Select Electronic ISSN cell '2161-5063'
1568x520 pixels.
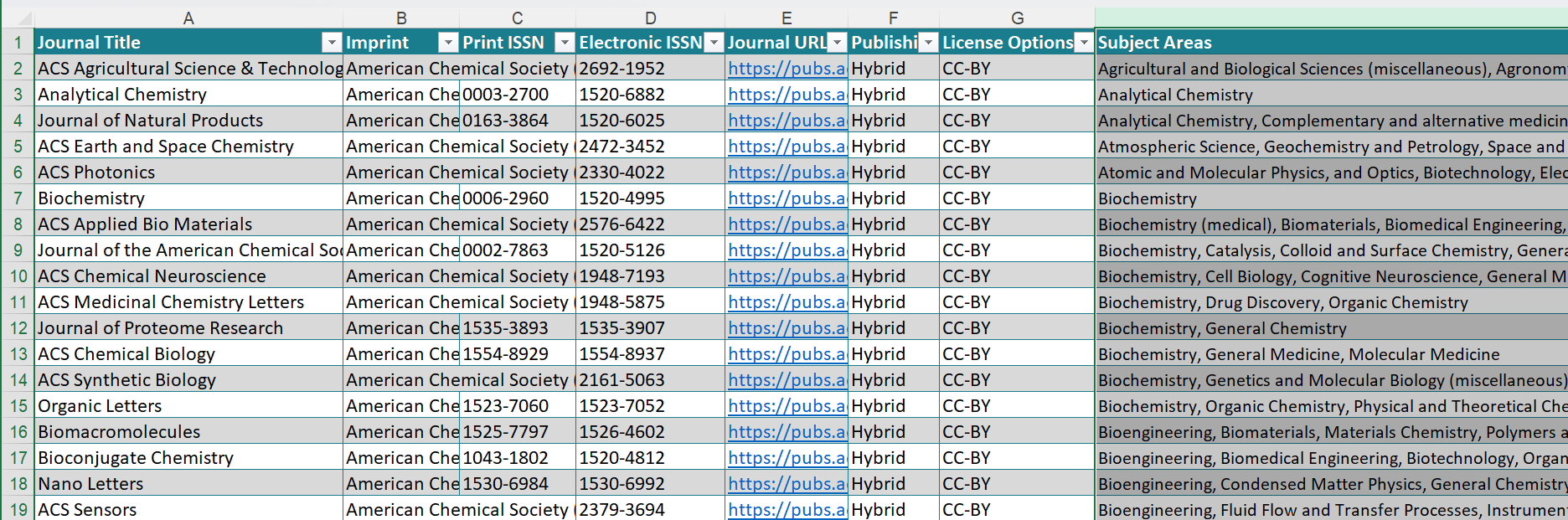pyautogui.click(x=651, y=380)
